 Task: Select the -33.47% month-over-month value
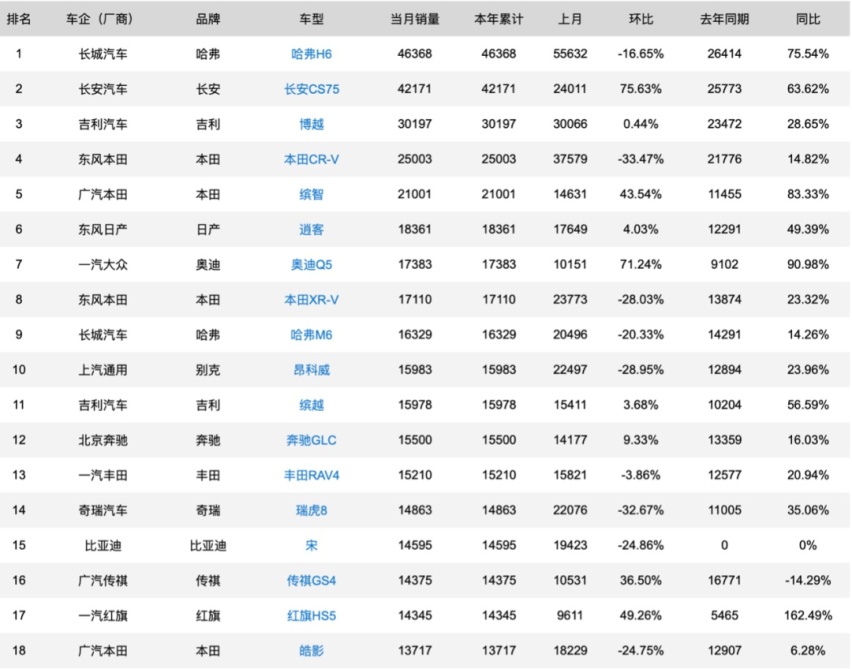coord(641,159)
